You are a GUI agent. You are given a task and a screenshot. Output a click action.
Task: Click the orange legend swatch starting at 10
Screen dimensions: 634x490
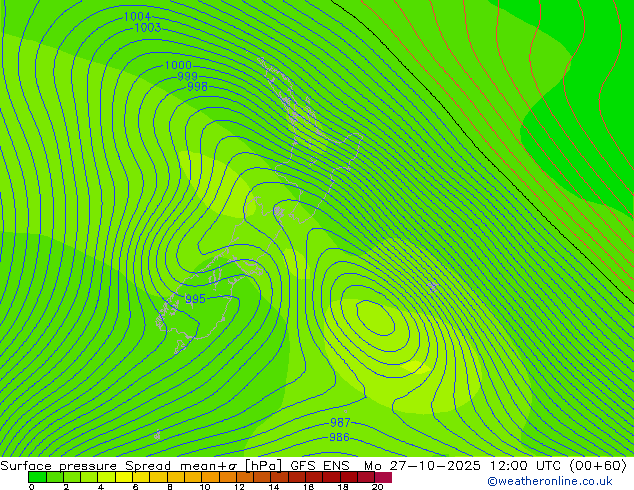click(210, 477)
